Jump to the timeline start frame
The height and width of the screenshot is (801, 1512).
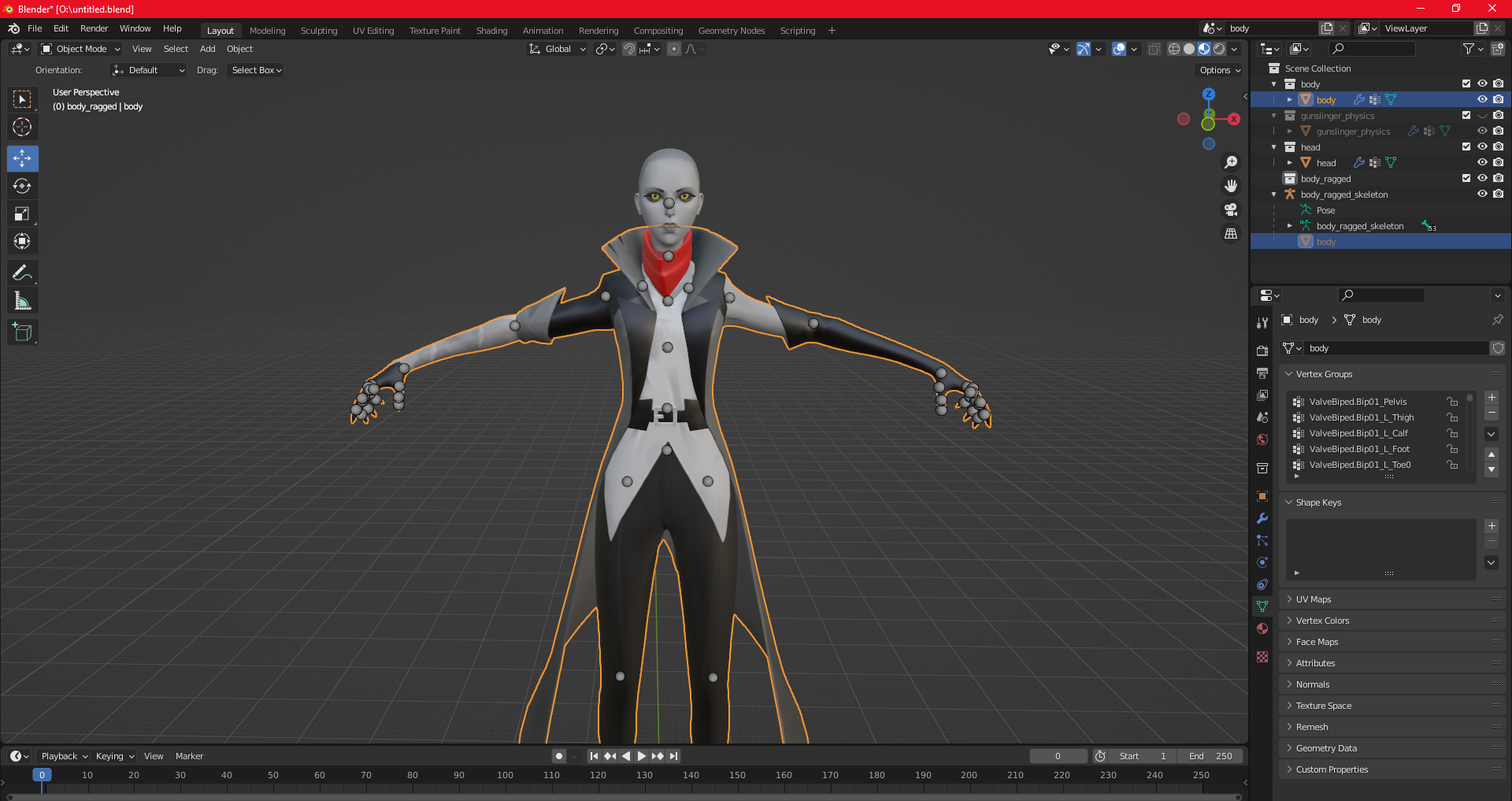[x=595, y=756]
